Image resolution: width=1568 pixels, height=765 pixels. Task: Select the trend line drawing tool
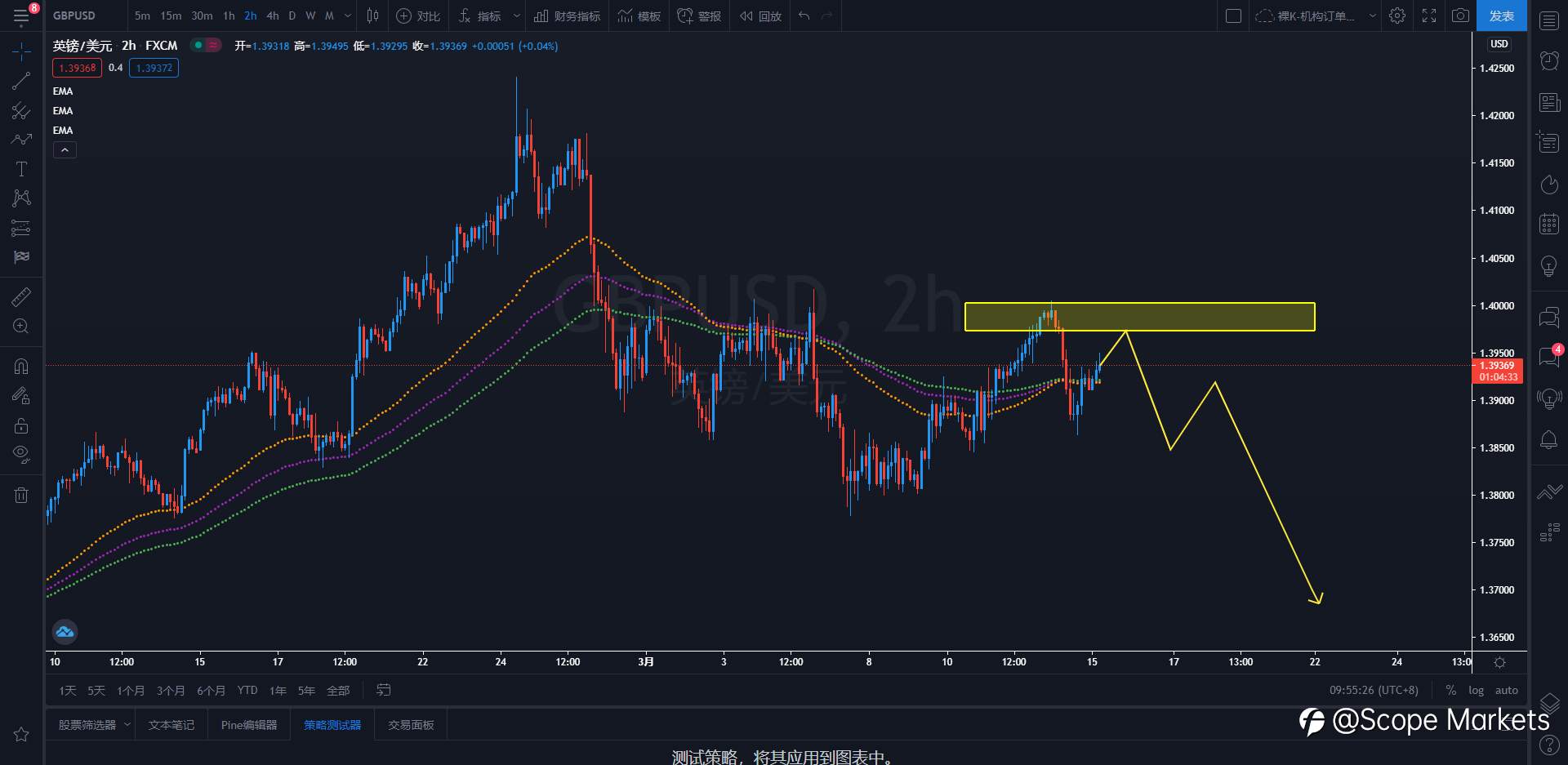coord(22,81)
